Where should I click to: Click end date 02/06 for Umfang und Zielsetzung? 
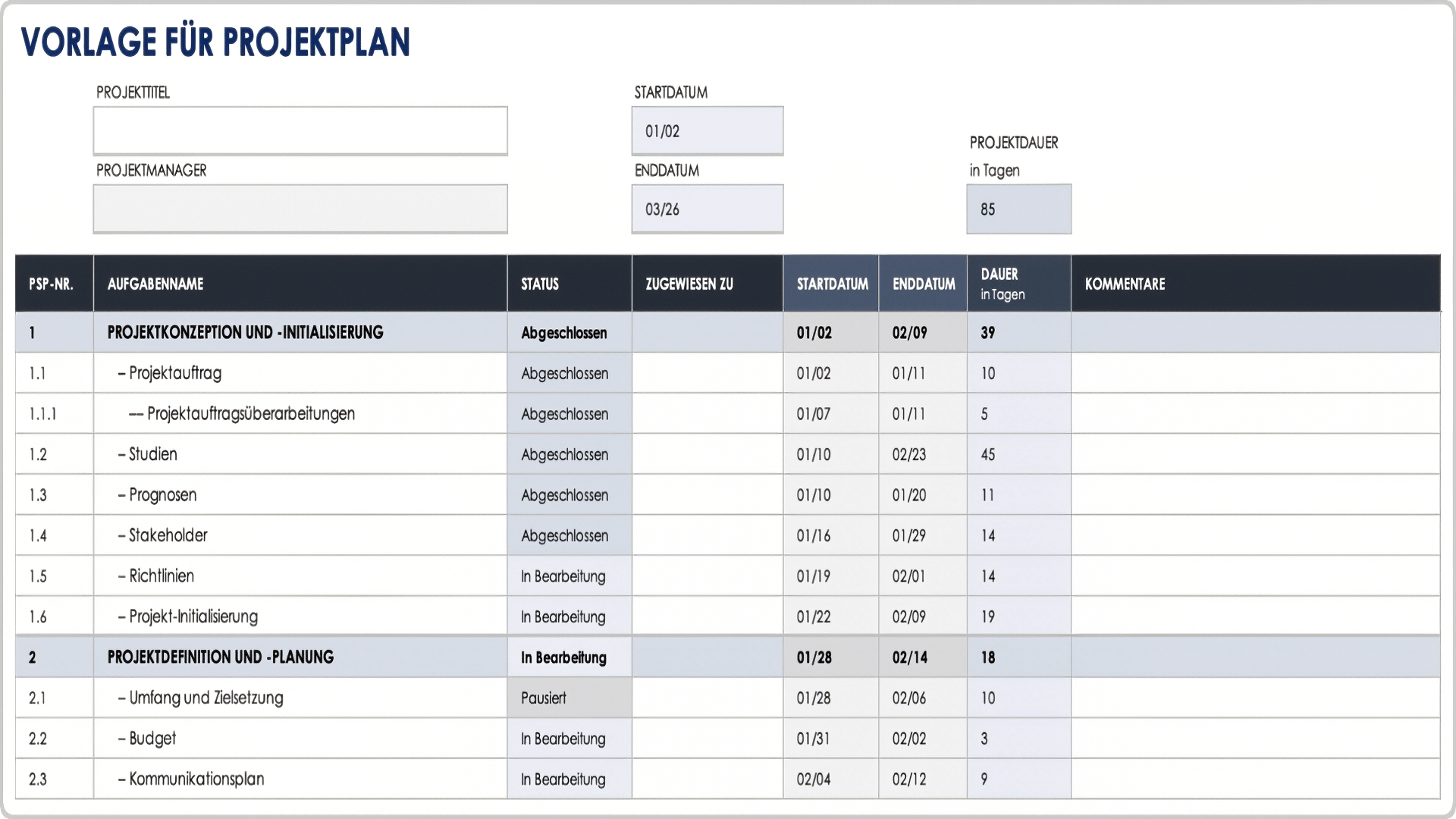point(923,698)
